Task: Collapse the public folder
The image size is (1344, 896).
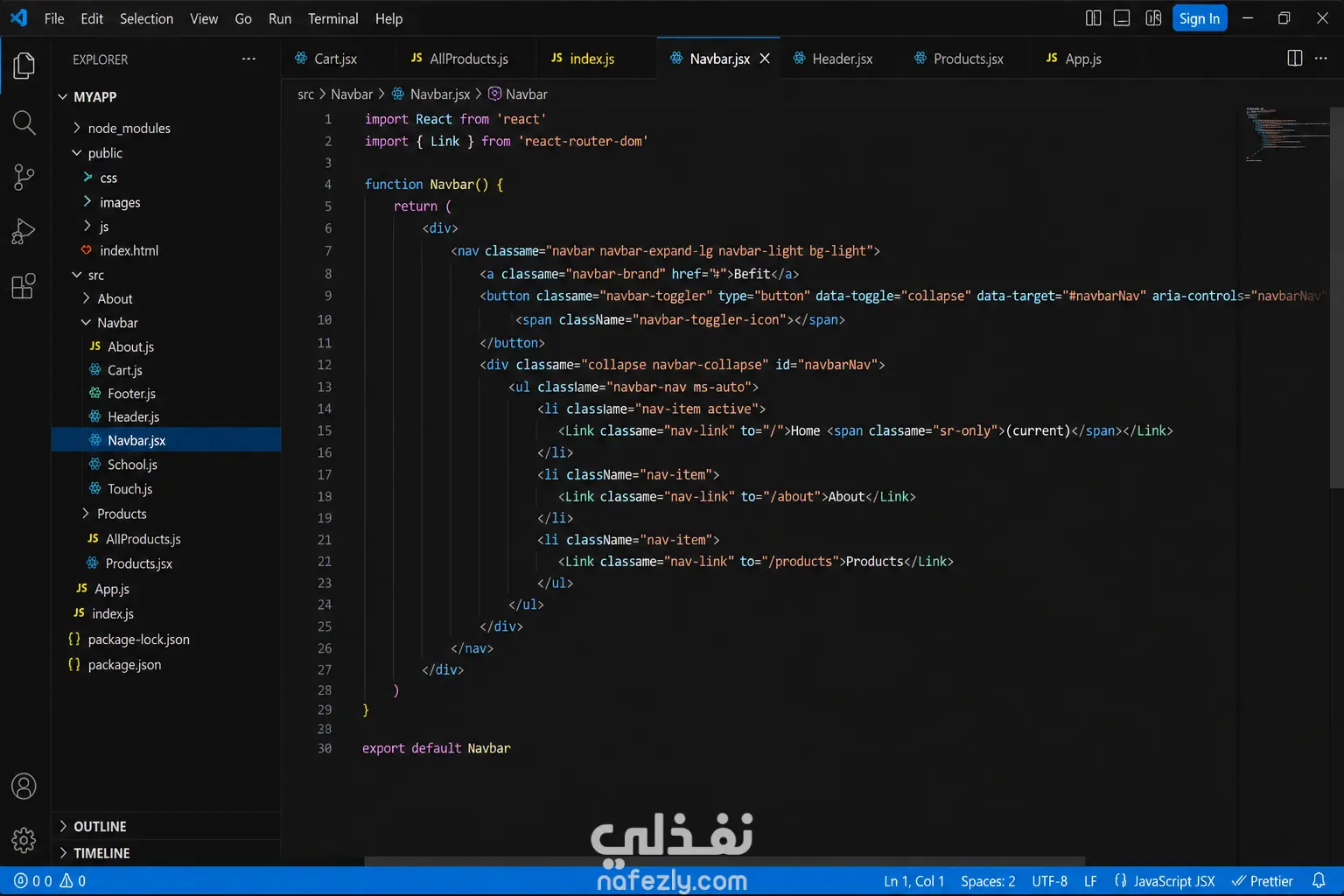Action: click(105, 153)
